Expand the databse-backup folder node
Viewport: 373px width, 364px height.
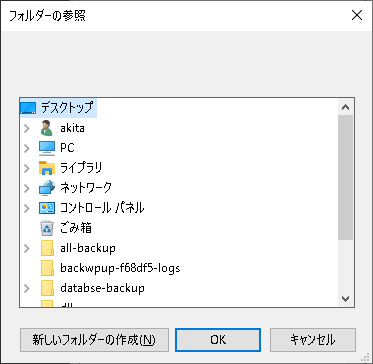27,288
